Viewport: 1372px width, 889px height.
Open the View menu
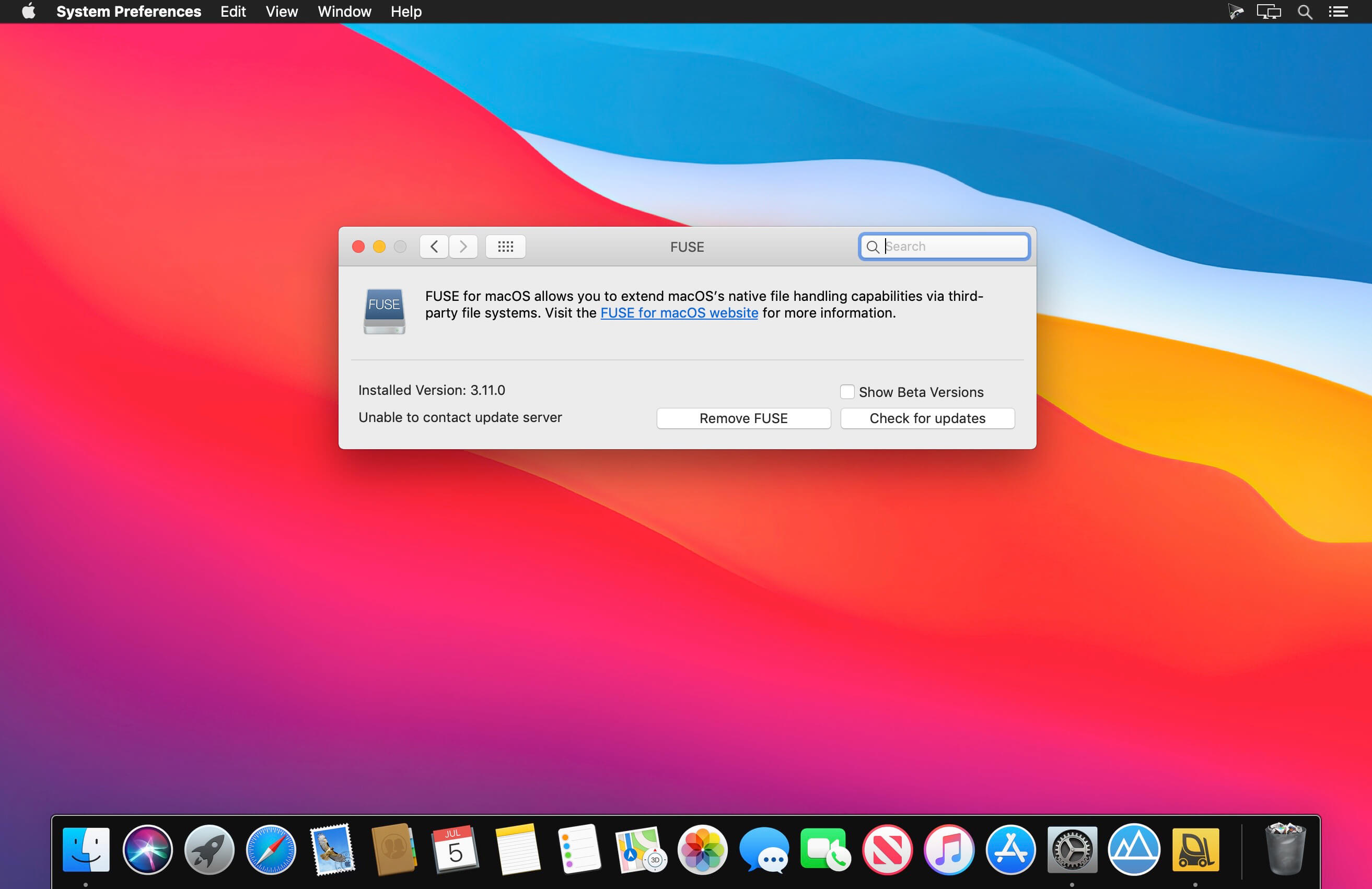[x=281, y=11]
